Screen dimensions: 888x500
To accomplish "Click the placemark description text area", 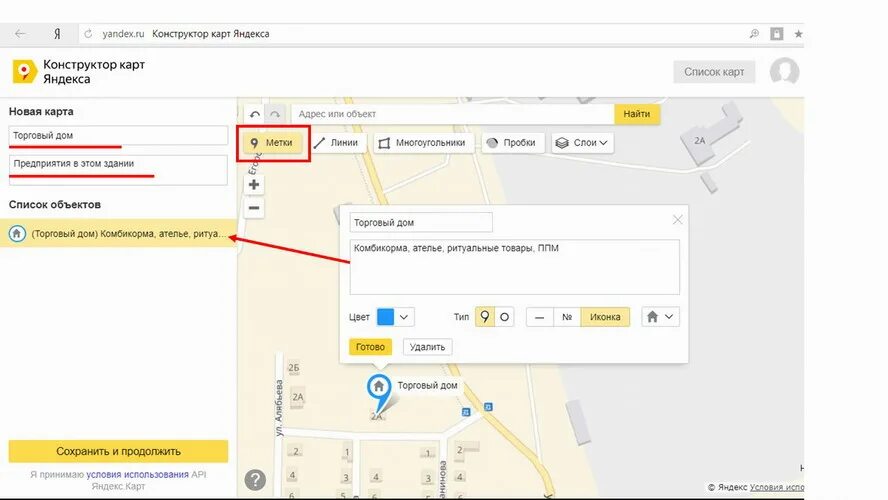I will [x=514, y=267].
